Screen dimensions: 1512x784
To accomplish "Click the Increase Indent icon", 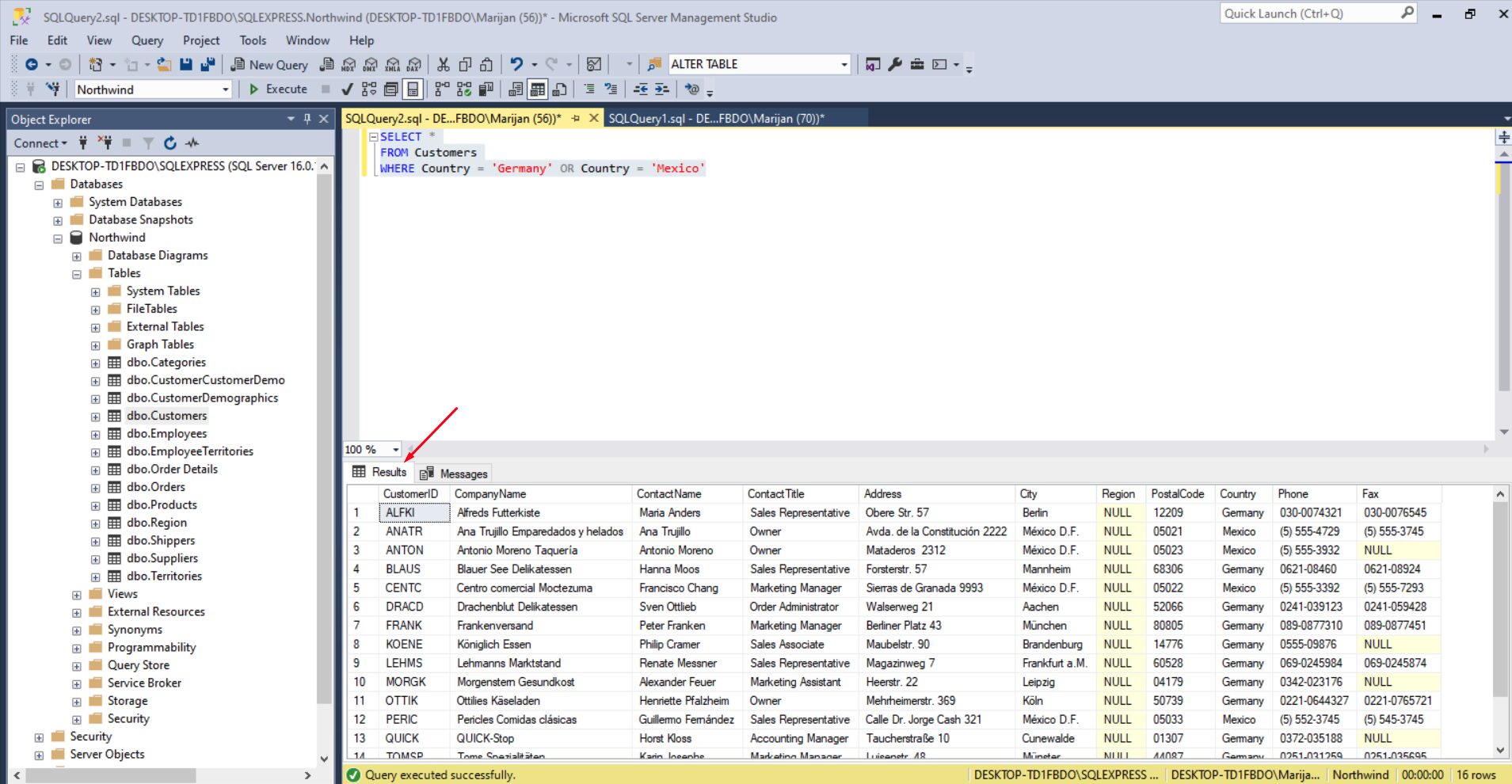I will (x=662, y=89).
